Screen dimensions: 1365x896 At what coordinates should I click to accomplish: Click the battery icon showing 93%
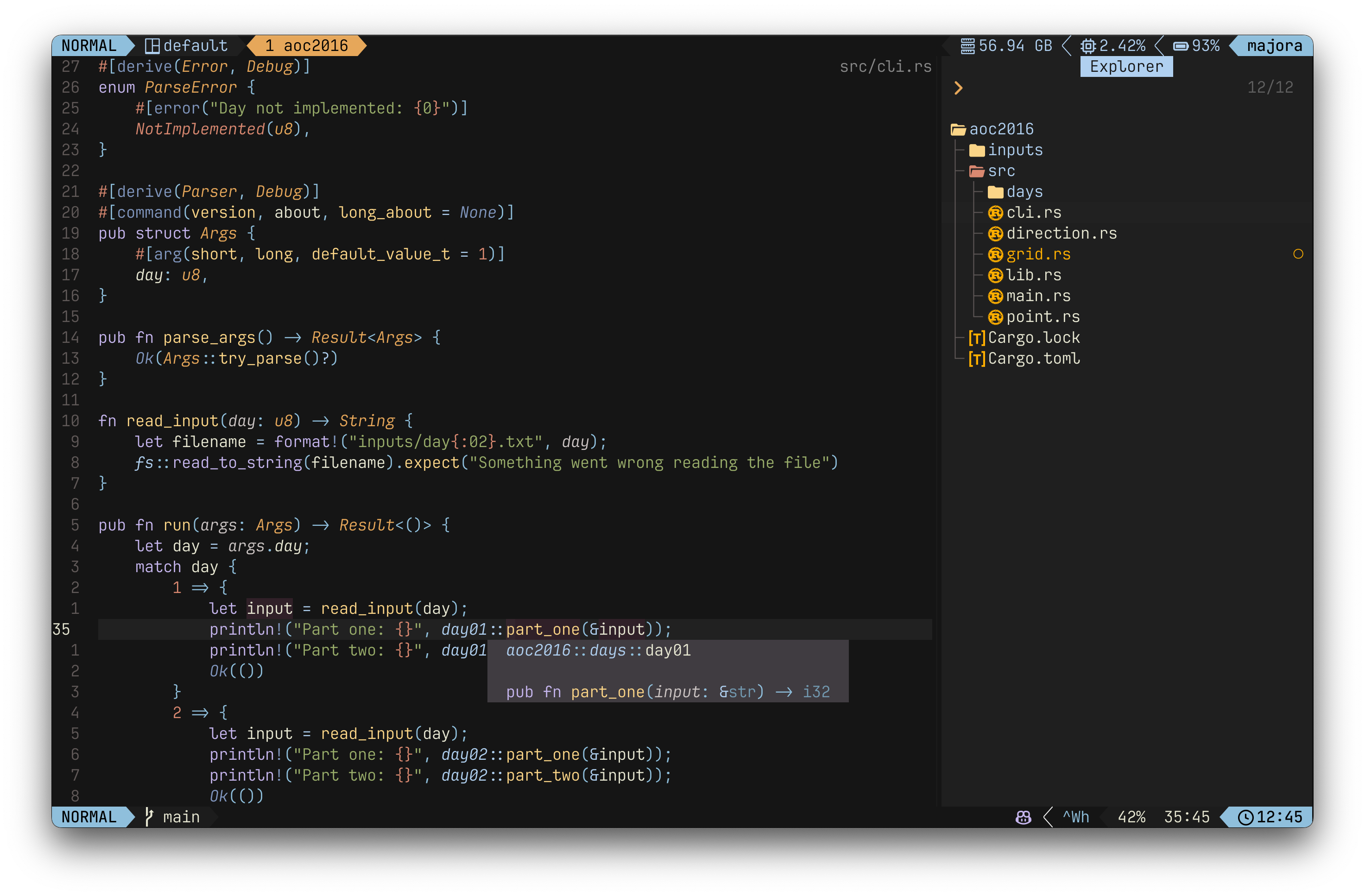[1180, 46]
